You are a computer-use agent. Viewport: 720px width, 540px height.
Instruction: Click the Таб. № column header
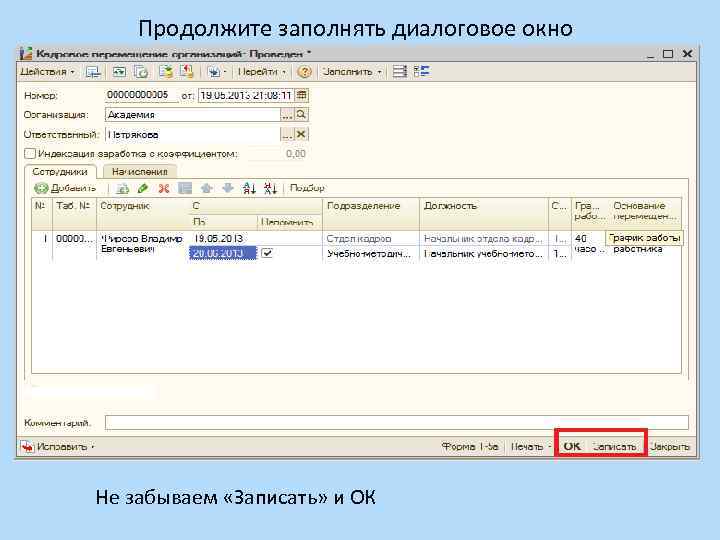pyautogui.click(x=74, y=214)
